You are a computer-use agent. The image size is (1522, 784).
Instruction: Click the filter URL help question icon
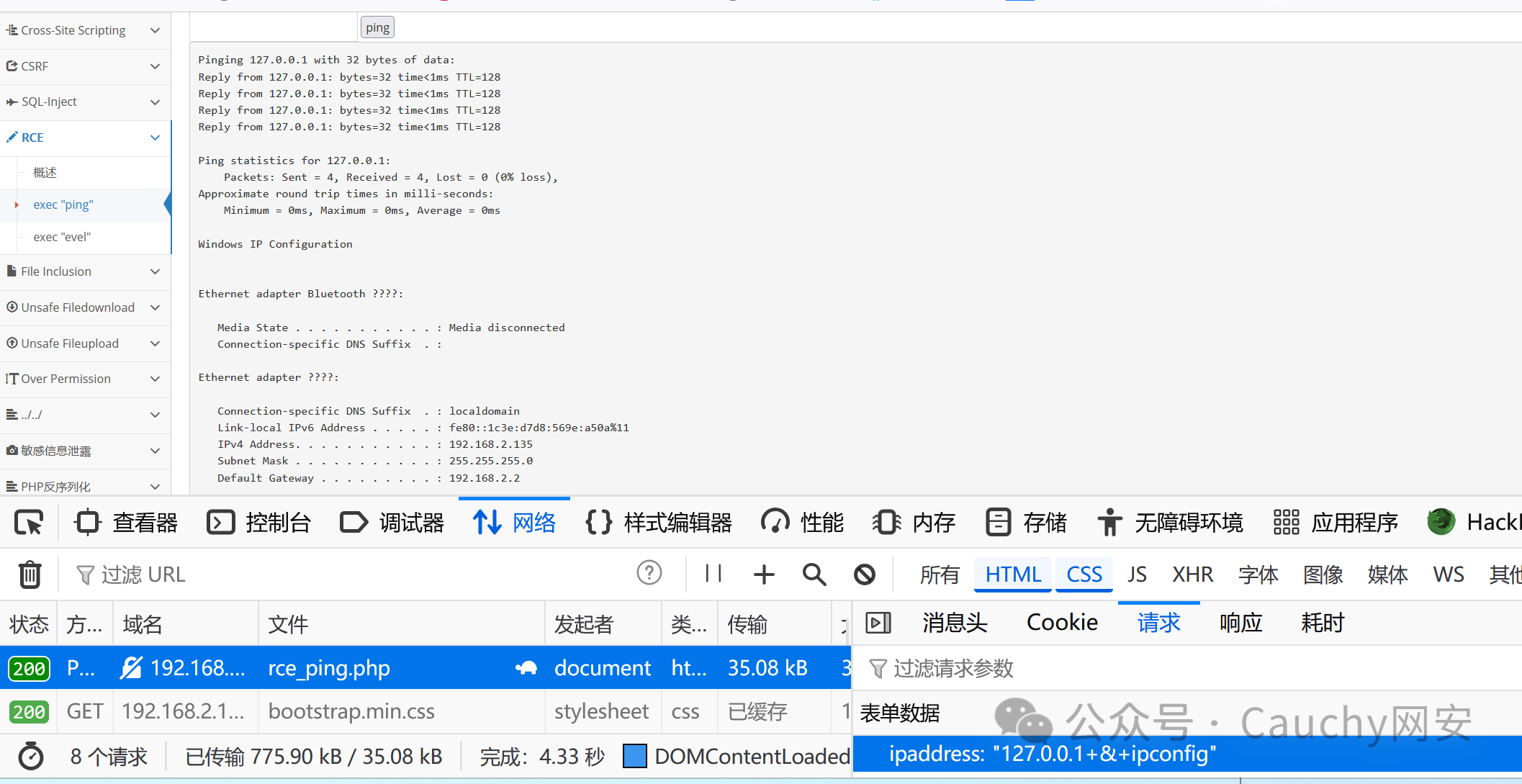(x=649, y=573)
